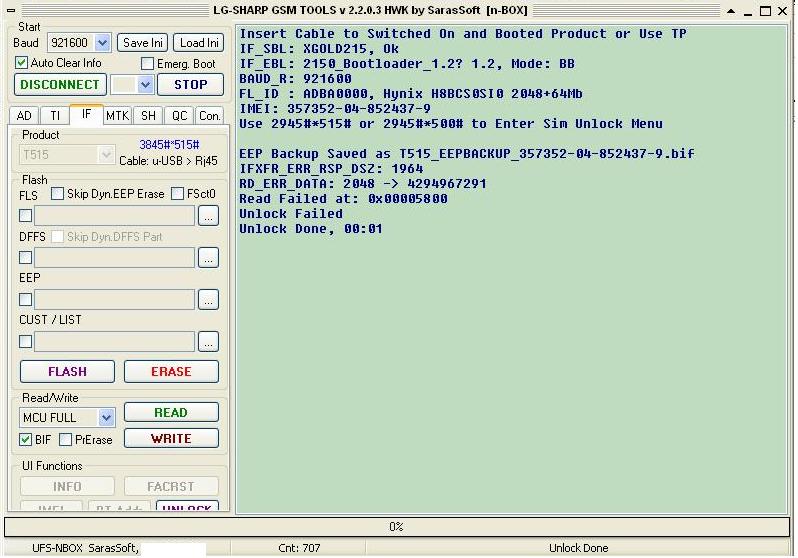
Task: Click the FLS file path field
Action: (x=115, y=215)
